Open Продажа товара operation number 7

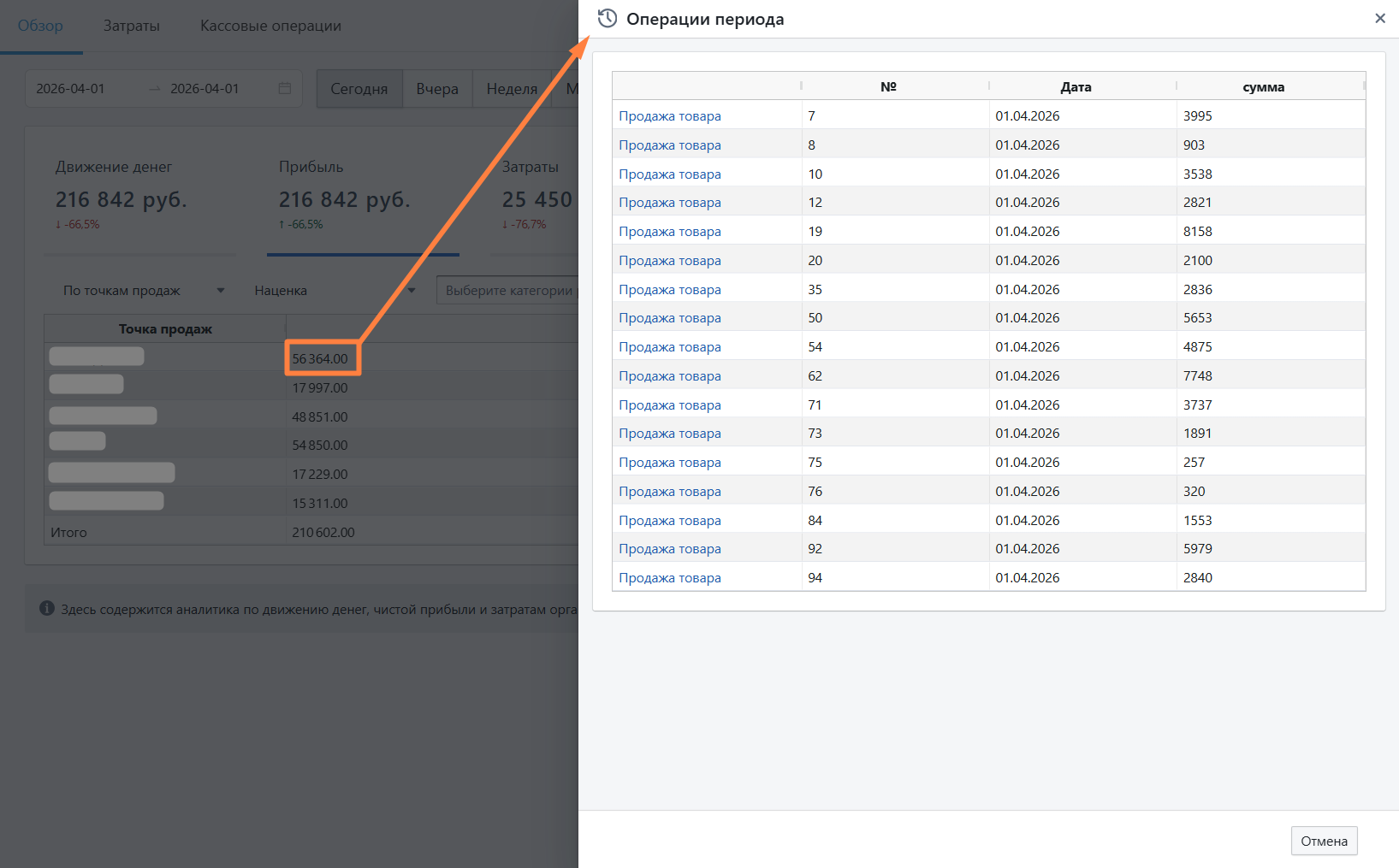point(669,116)
